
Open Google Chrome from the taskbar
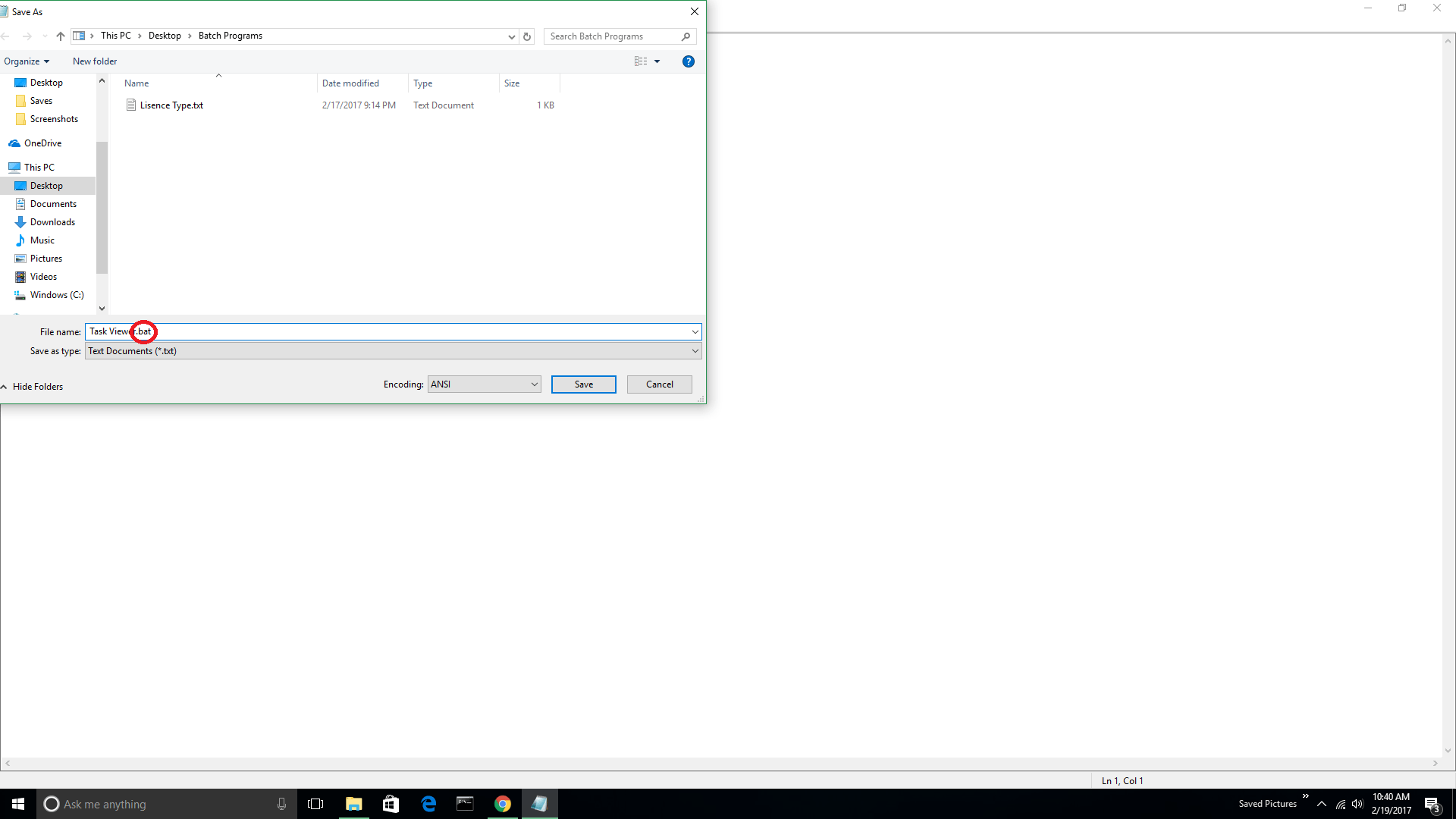click(502, 803)
